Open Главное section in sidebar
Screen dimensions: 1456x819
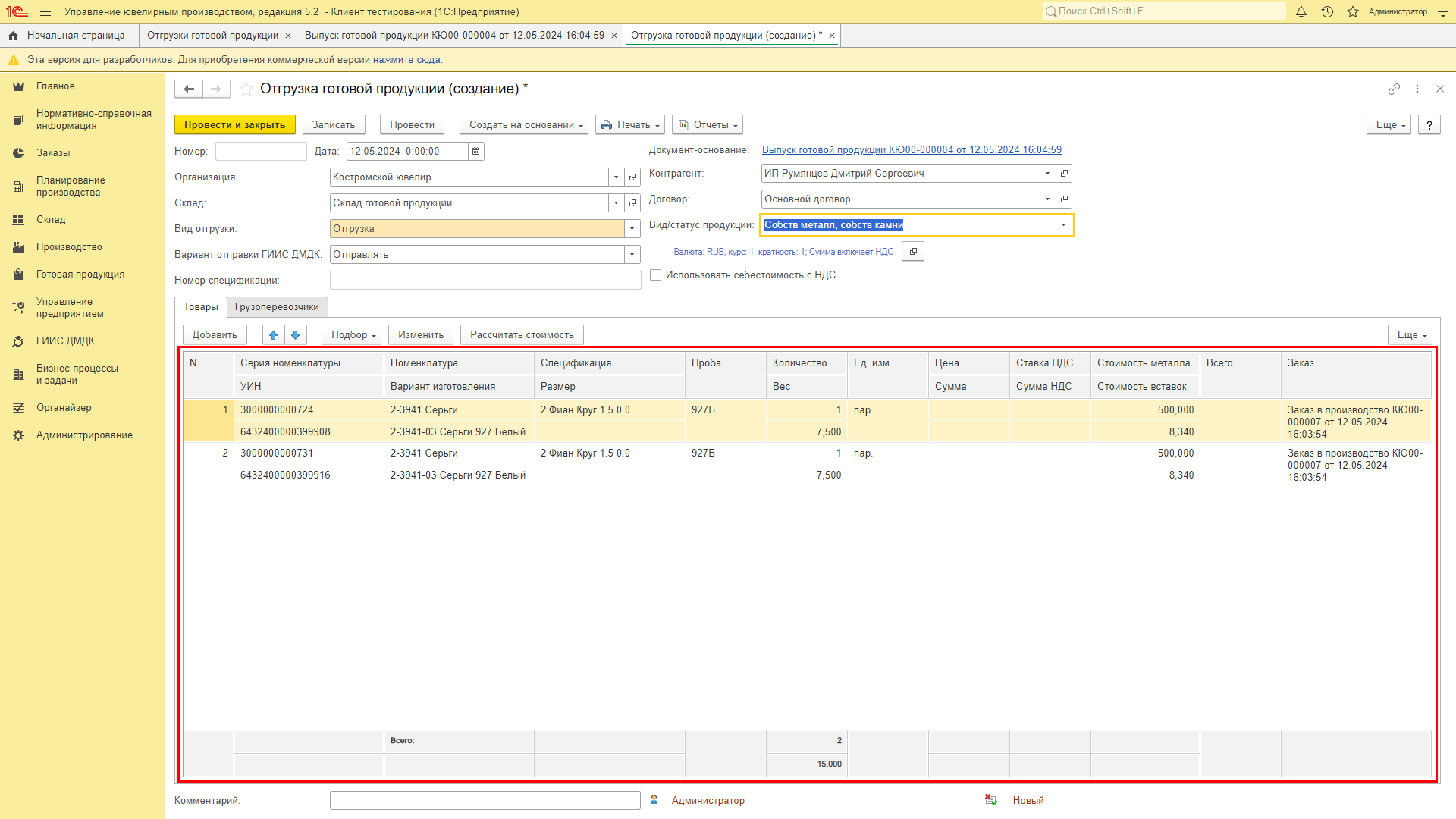(55, 86)
